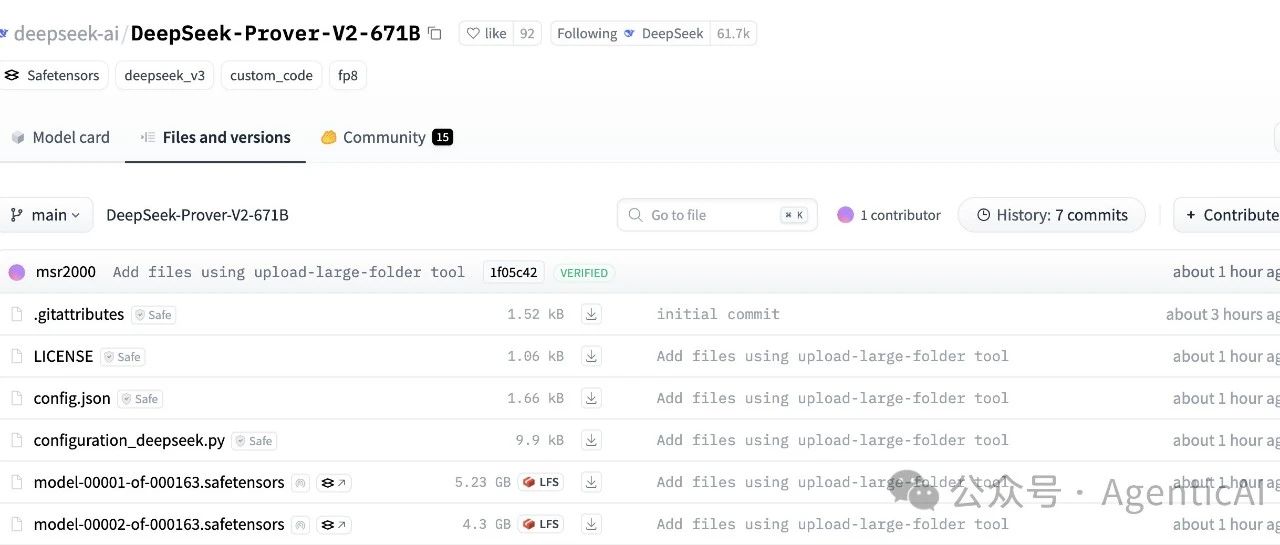Select the Safetensors tag
This screenshot has width=1280, height=545.
[x=51, y=75]
